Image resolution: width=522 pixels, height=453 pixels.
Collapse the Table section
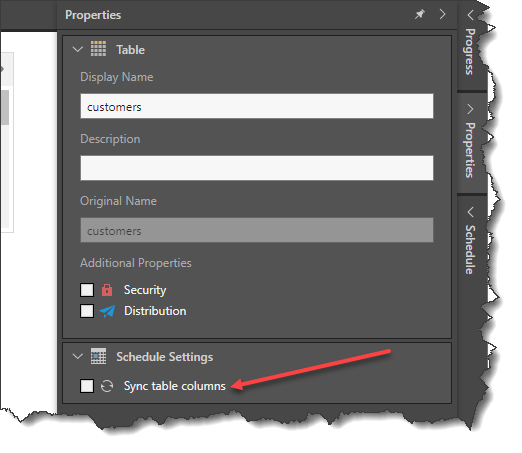pos(77,50)
